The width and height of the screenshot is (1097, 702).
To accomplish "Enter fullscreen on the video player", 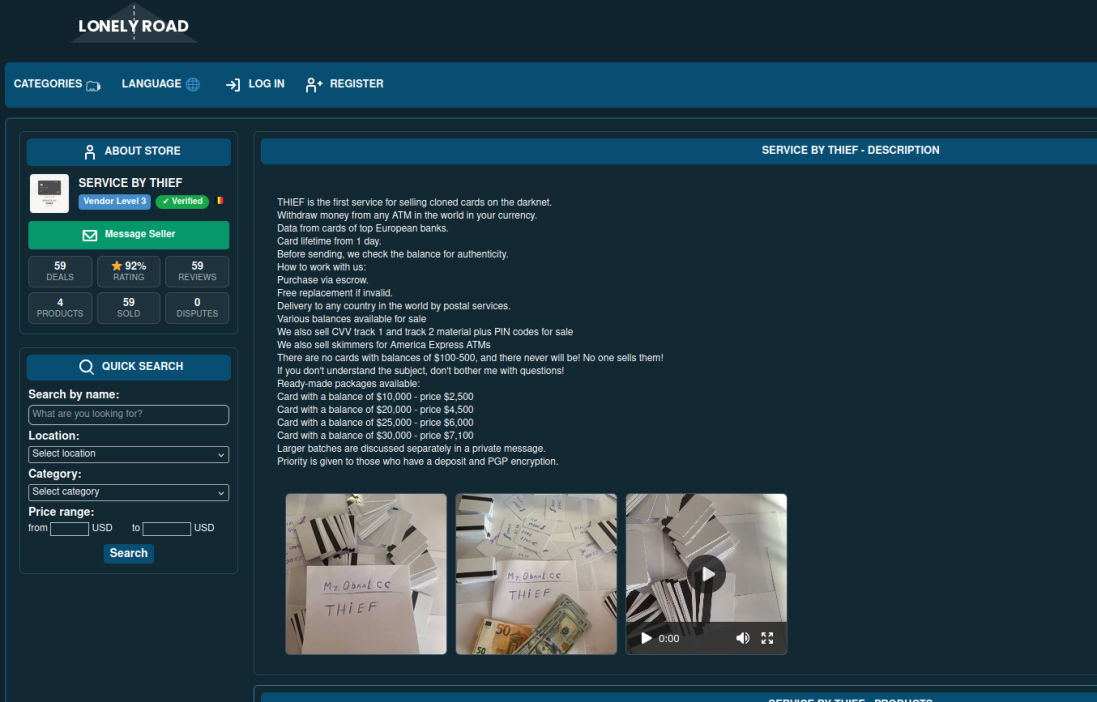I will [767, 638].
